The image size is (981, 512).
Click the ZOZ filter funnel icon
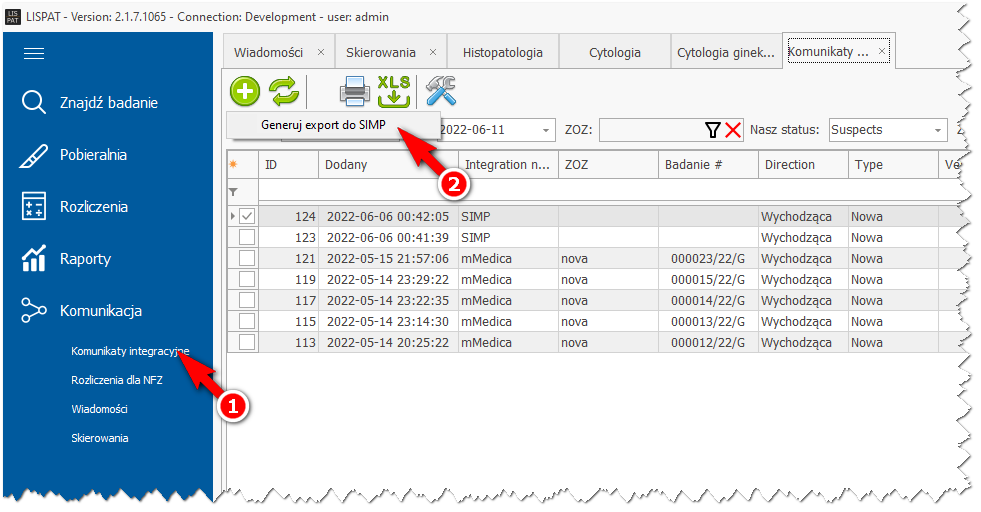[x=712, y=130]
